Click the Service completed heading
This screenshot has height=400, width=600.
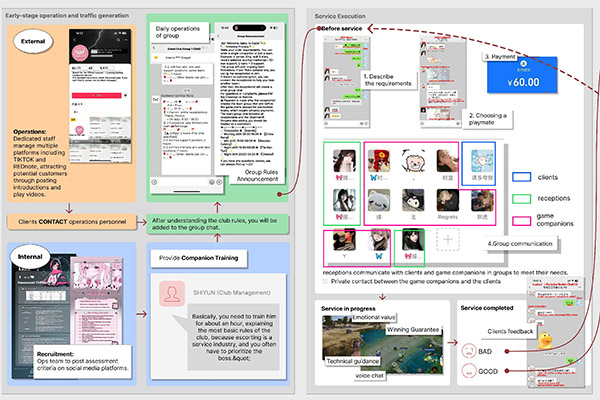click(487, 308)
